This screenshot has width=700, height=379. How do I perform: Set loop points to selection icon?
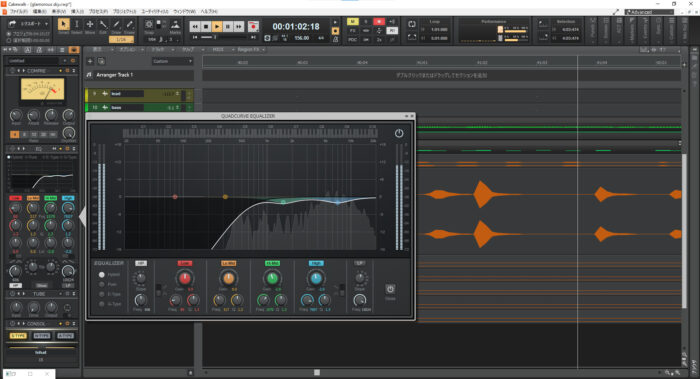[x=412, y=37]
